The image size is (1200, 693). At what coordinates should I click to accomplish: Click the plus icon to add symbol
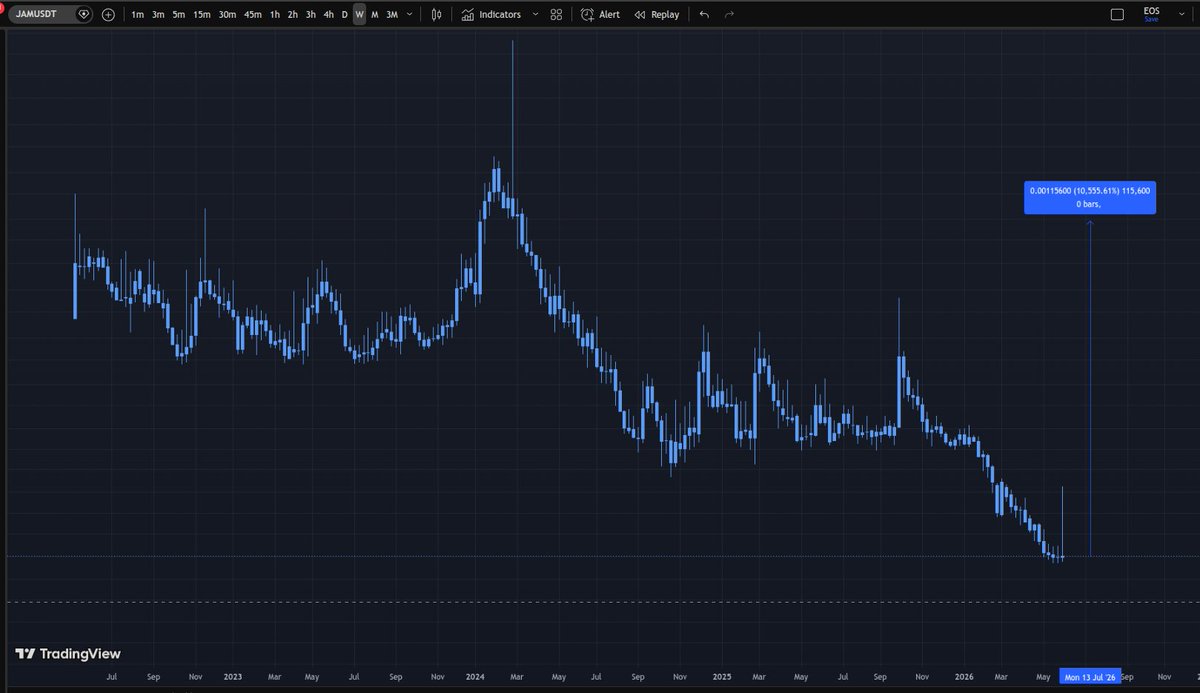[x=108, y=15]
